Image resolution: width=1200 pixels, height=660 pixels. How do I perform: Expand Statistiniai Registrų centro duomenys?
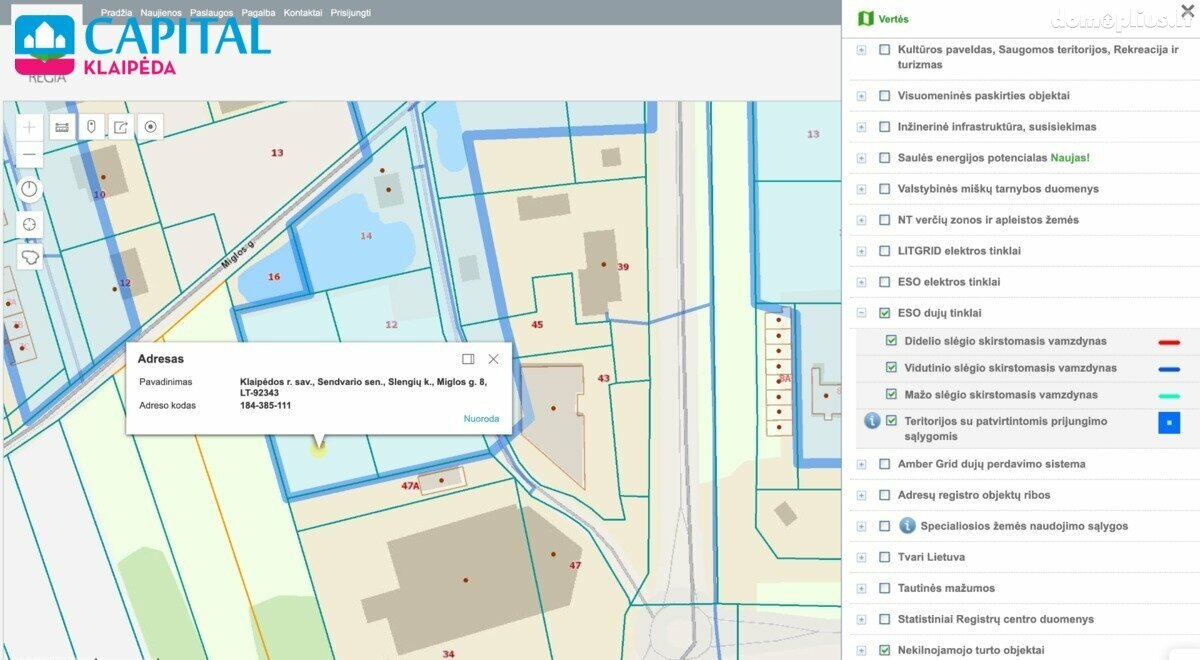(861, 619)
